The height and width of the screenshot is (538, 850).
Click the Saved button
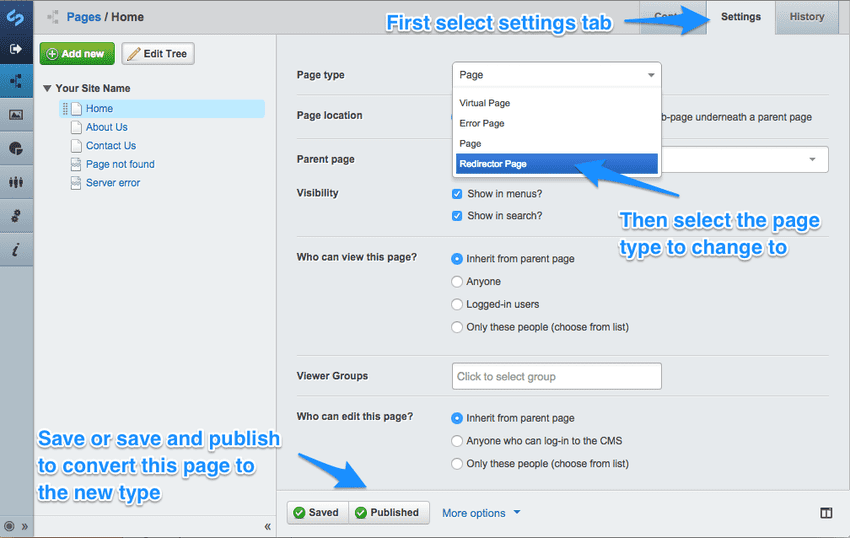pyautogui.click(x=317, y=513)
